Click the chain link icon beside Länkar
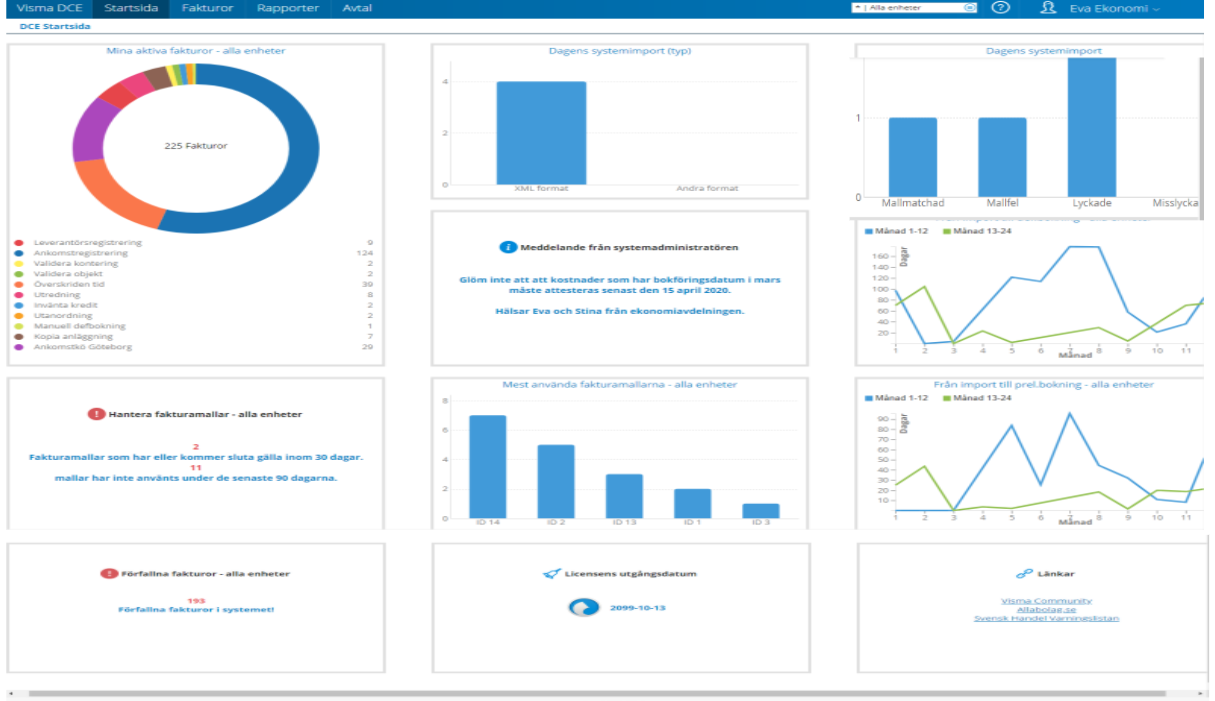1215x701 pixels. coord(1023,574)
